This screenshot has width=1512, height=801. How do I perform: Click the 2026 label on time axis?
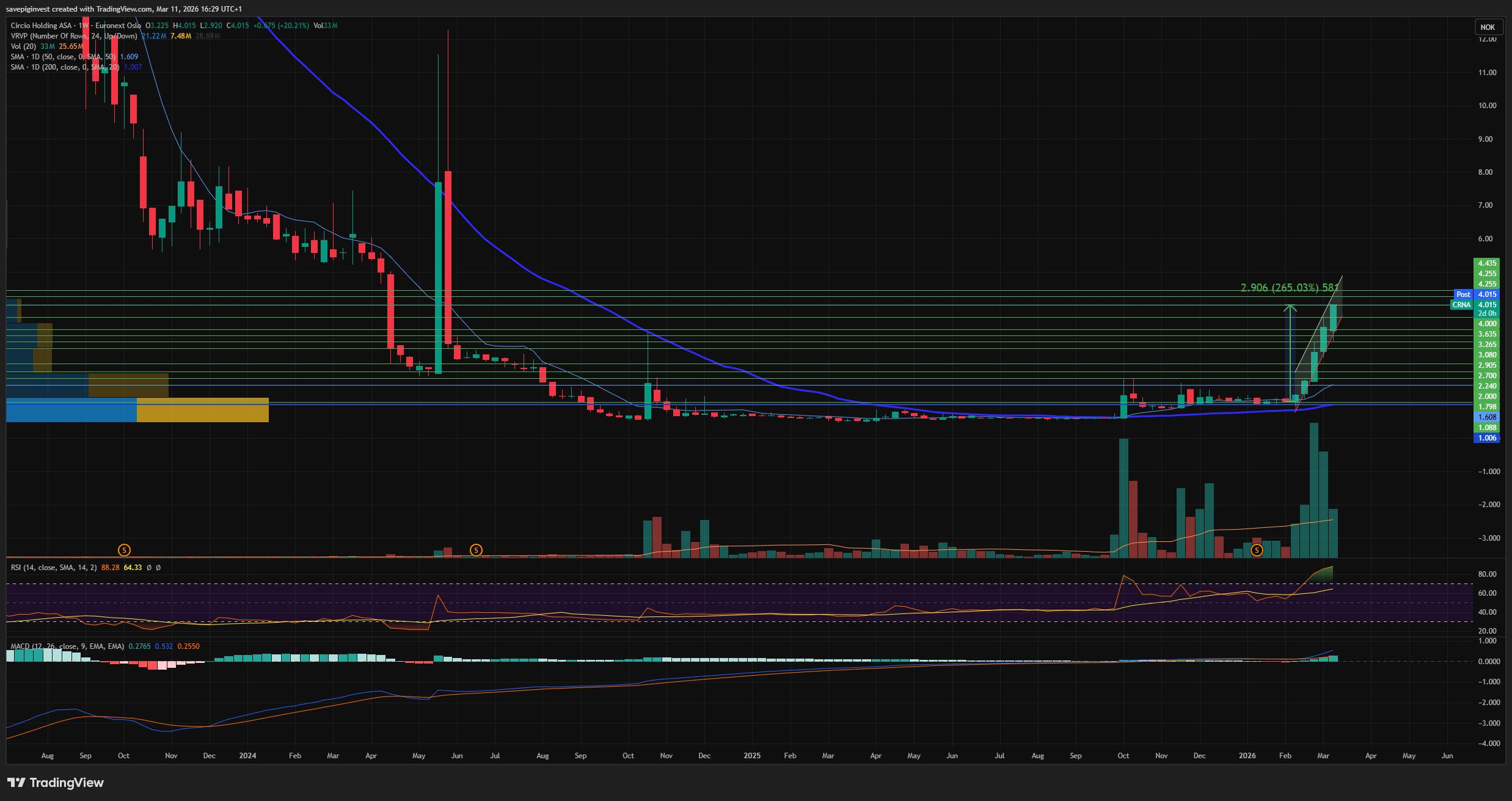pyautogui.click(x=1247, y=756)
